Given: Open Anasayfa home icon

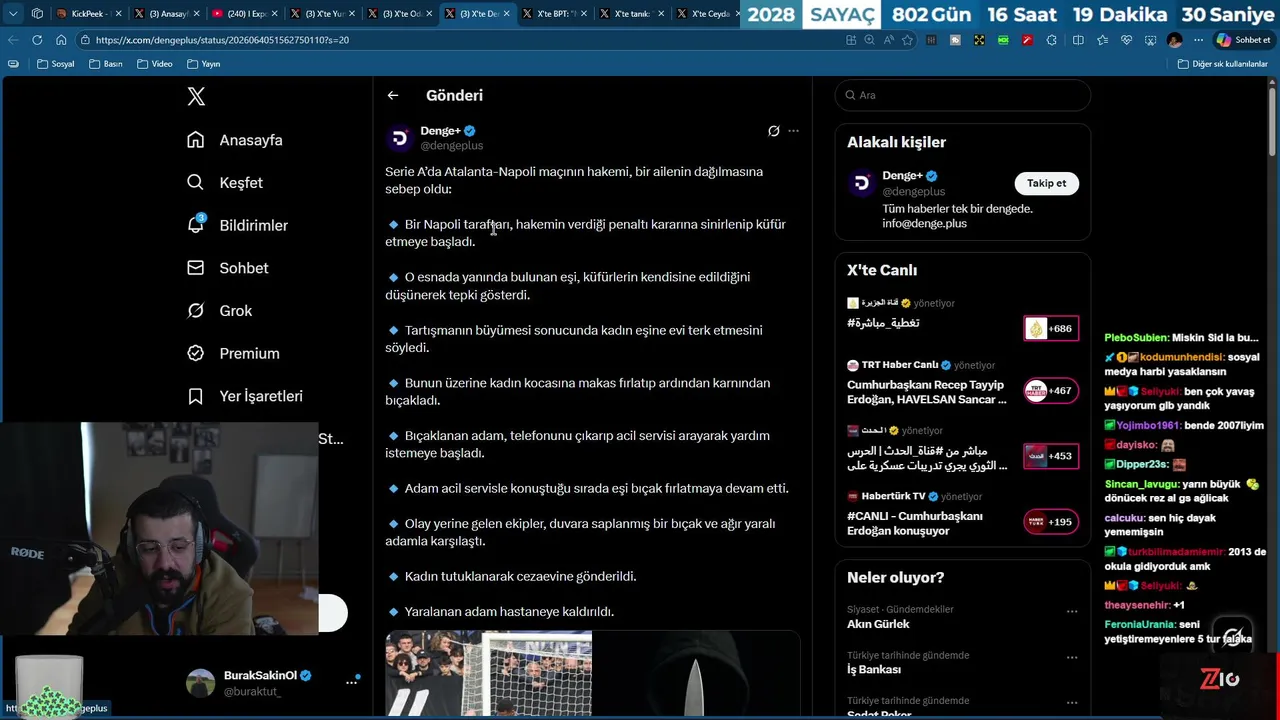Looking at the screenshot, I should pos(196,140).
